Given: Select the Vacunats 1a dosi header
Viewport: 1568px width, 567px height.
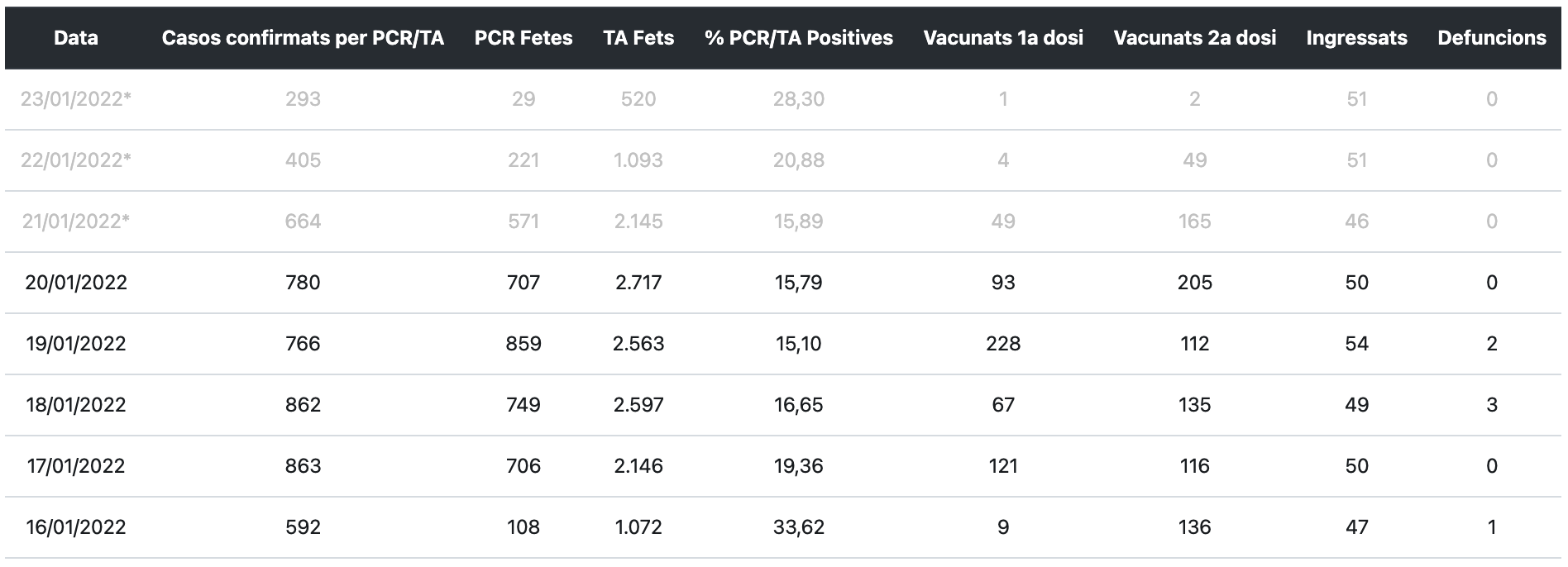Looking at the screenshot, I should pos(1003,38).
